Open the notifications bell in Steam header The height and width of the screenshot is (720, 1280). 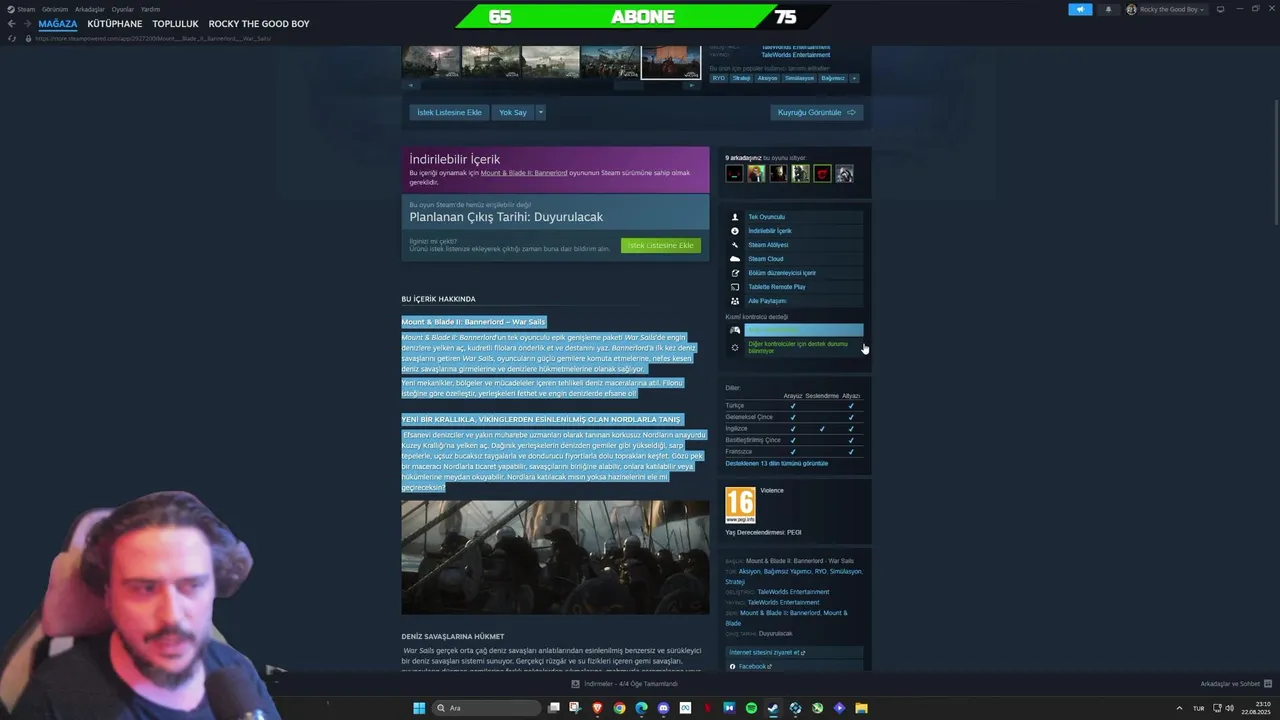click(1108, 9)
